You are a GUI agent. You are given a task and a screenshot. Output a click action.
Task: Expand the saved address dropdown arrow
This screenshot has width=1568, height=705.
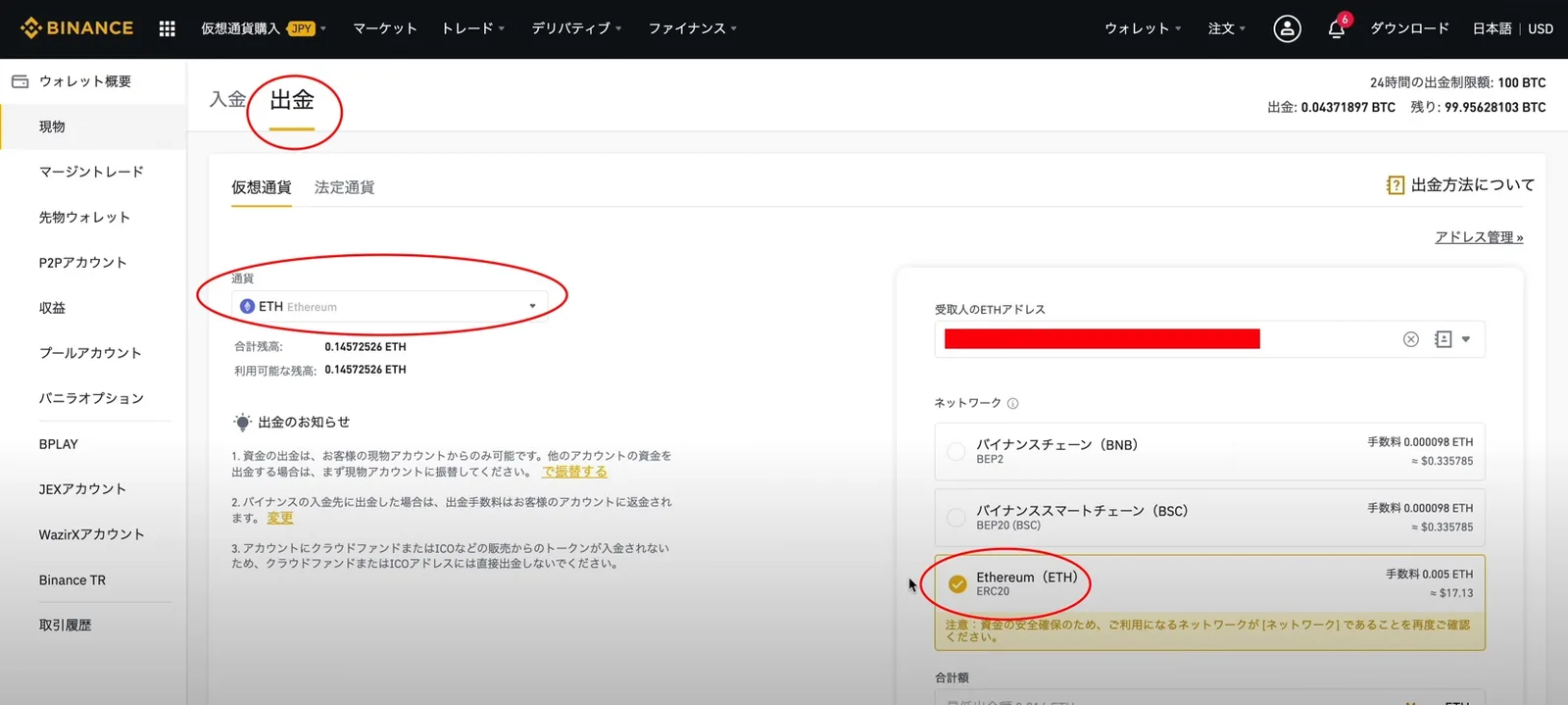(1466, 339)
